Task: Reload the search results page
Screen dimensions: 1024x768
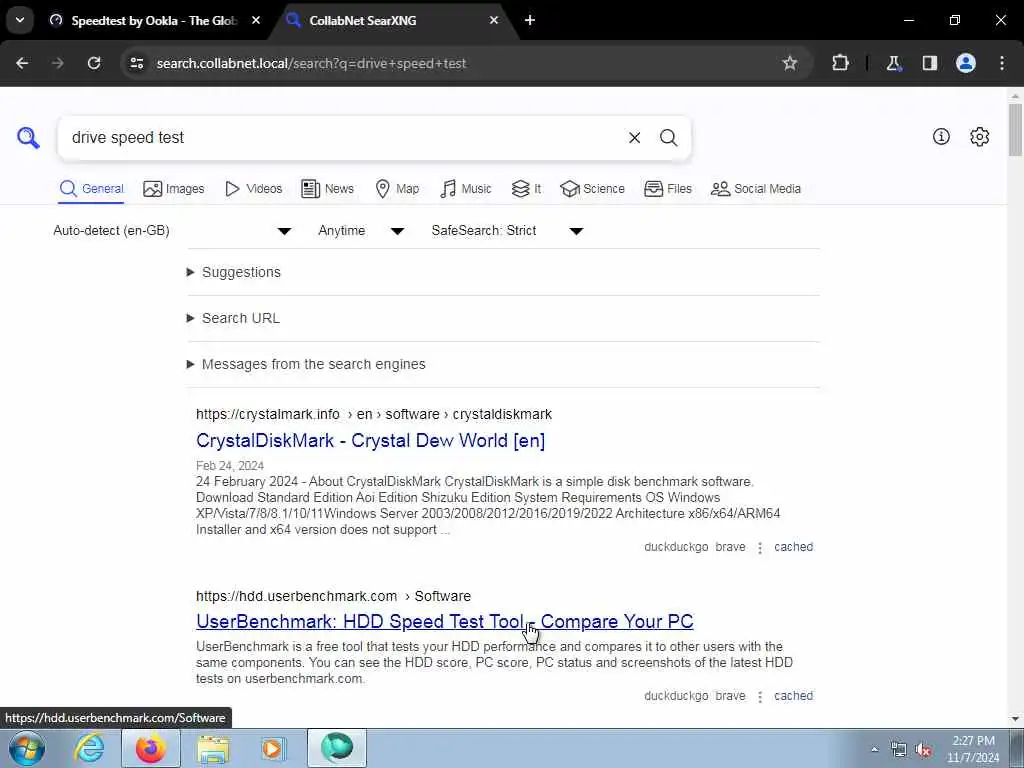Action: point(94,63)
